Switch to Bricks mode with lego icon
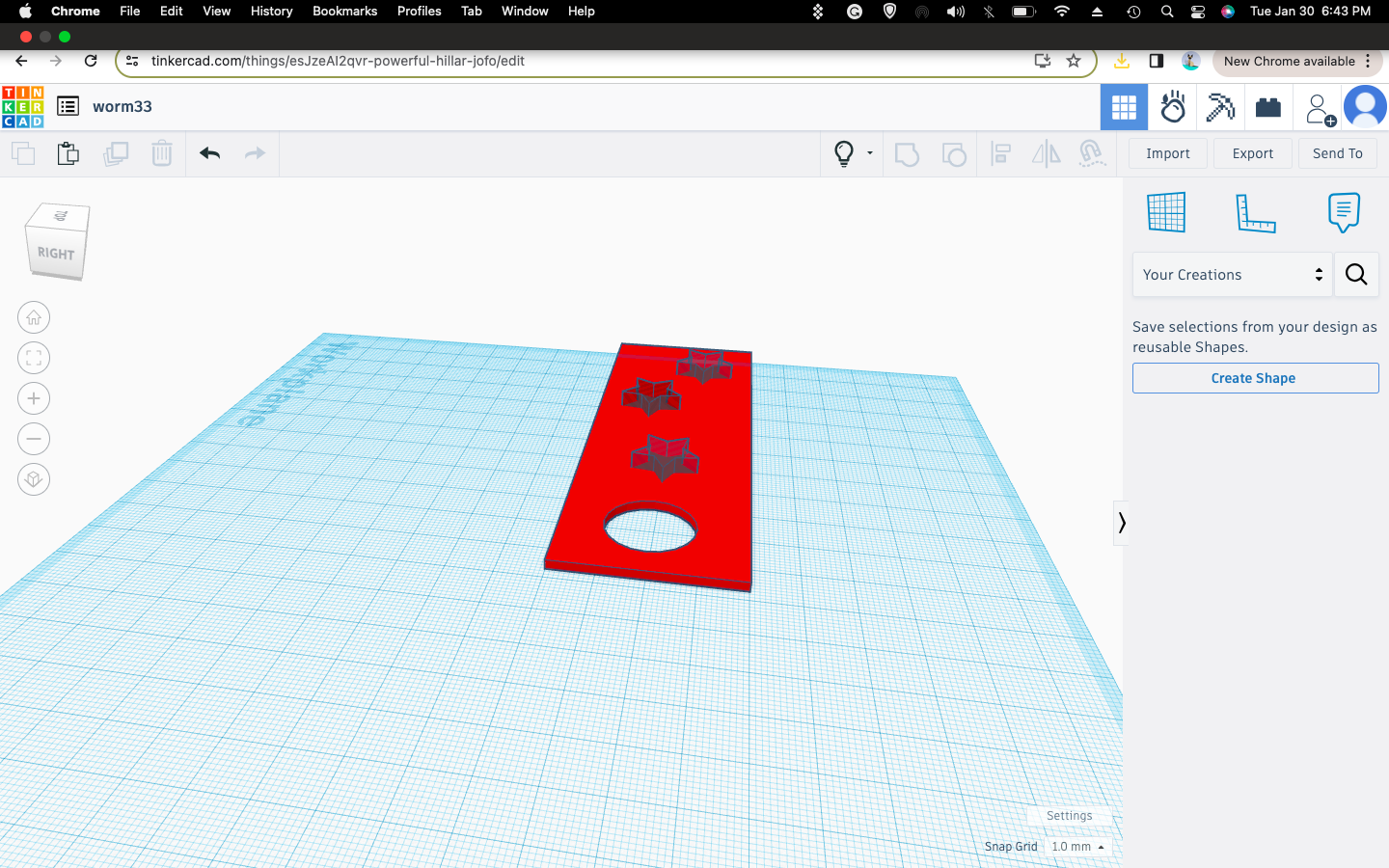The height and width of the screenshot is (868, 1389). click(x=1267, y=107)
